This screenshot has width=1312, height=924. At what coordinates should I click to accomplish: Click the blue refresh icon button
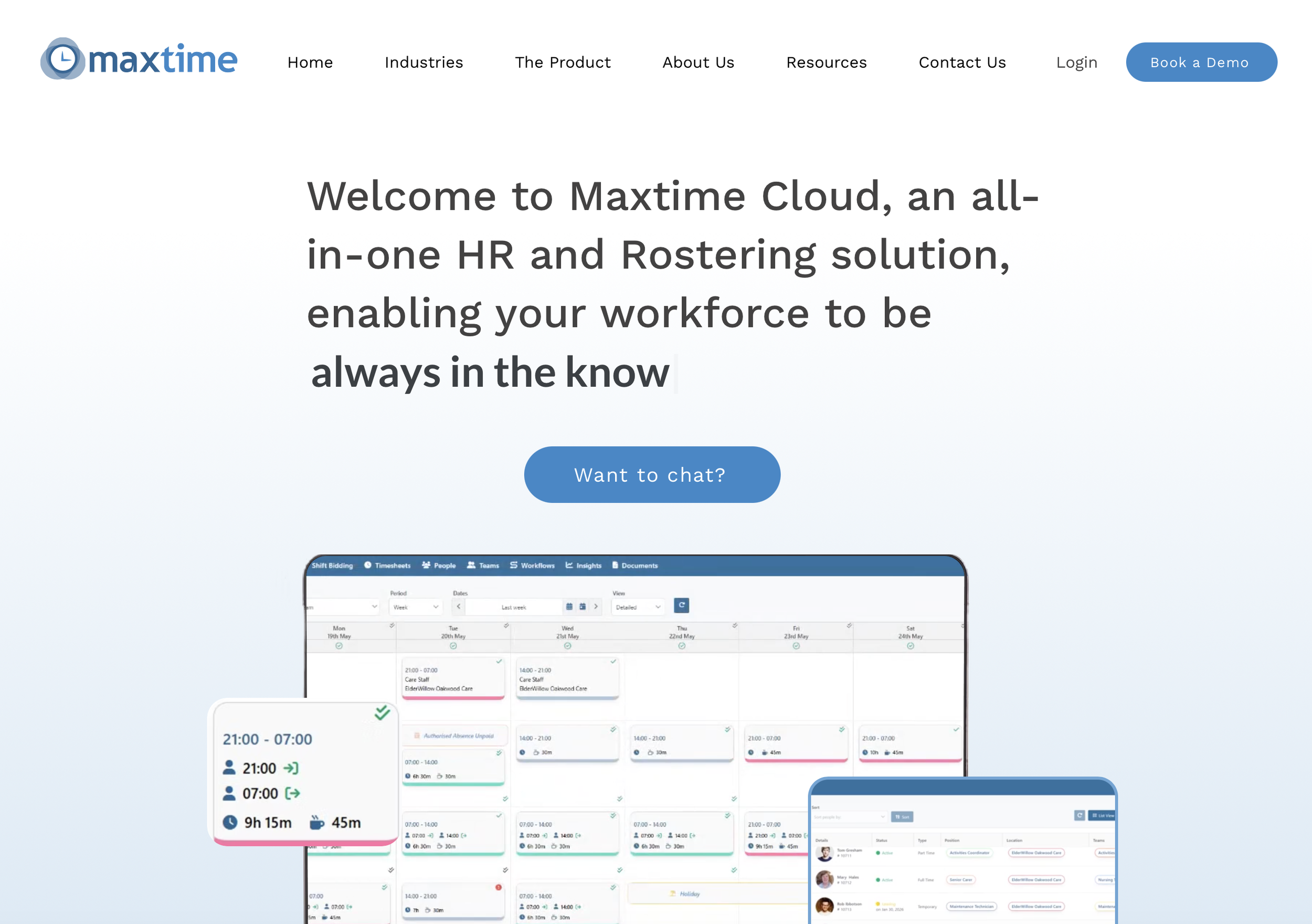click(681, 605)
